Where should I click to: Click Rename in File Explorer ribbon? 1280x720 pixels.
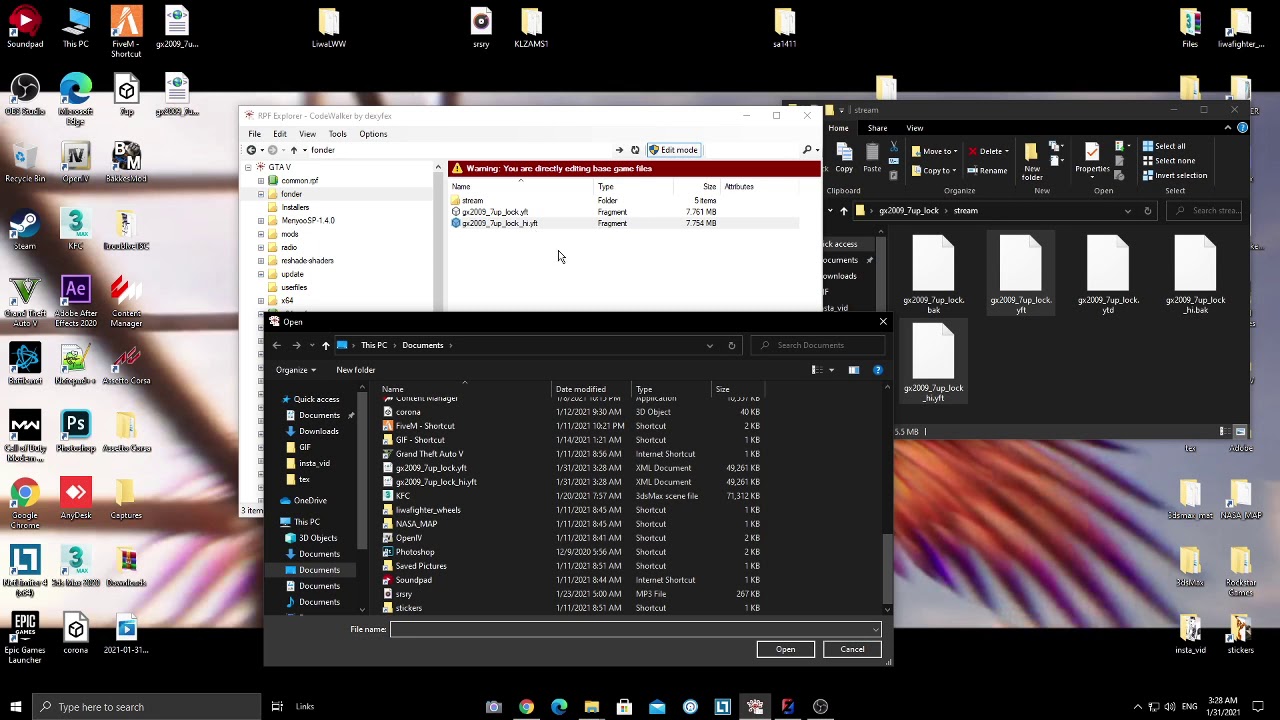(x=988, y=170)
